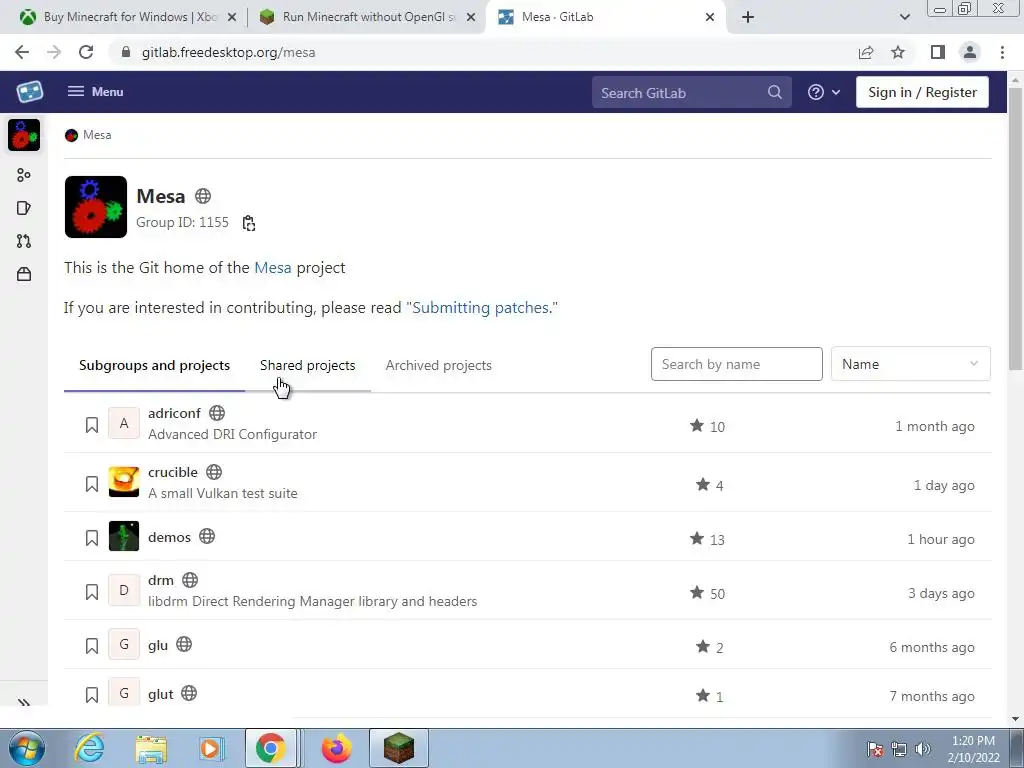Image resolution: width=1024 pixels, height=768 pixels.
Task: Click the page vertical scrollbar
Action: [1015, 229]
